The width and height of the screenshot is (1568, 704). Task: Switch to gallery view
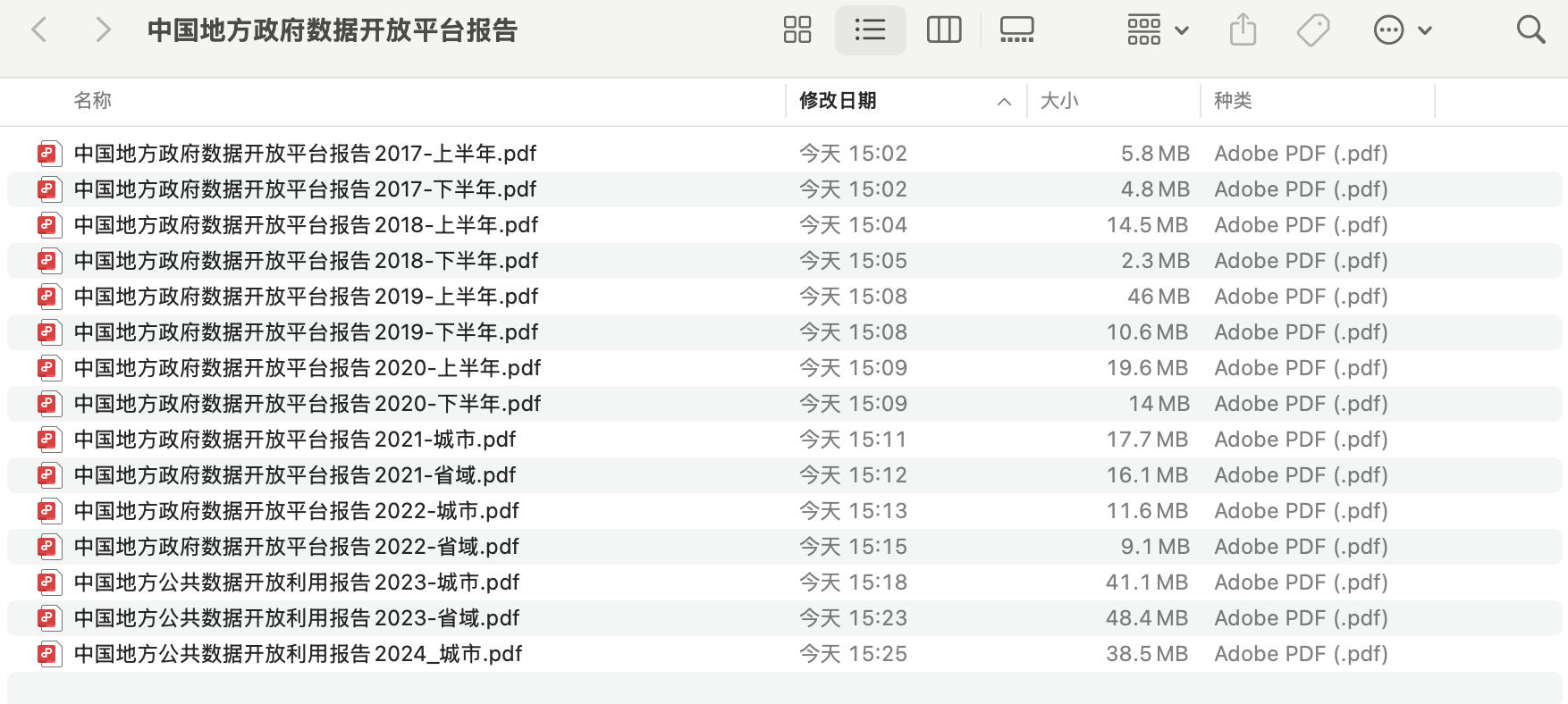point(1016,30)
